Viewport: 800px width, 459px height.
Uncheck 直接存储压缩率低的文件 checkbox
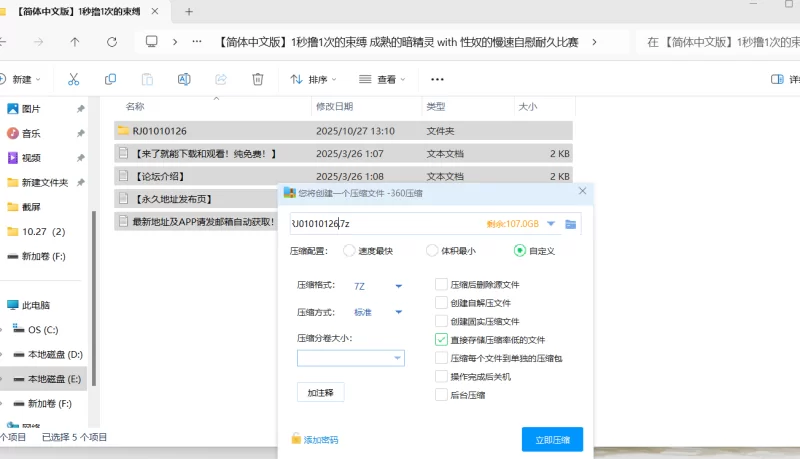tap(441, 340)
